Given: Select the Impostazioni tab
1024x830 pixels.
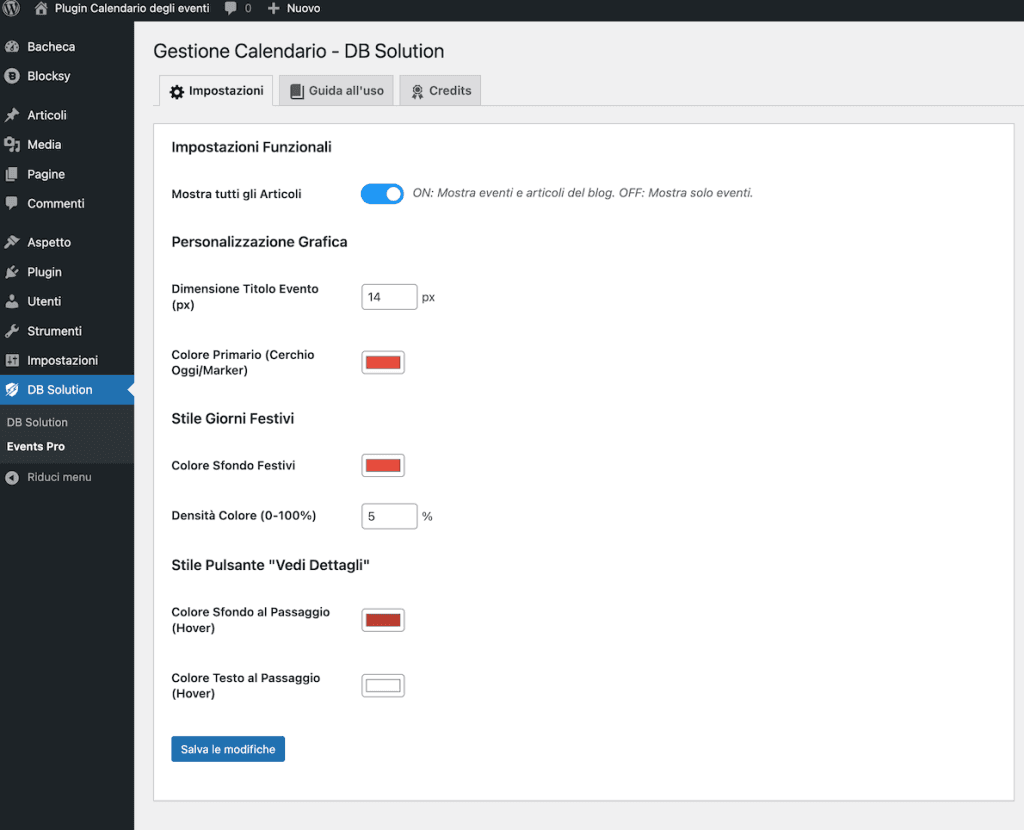Looking at the screenshot, I should 216,91.
